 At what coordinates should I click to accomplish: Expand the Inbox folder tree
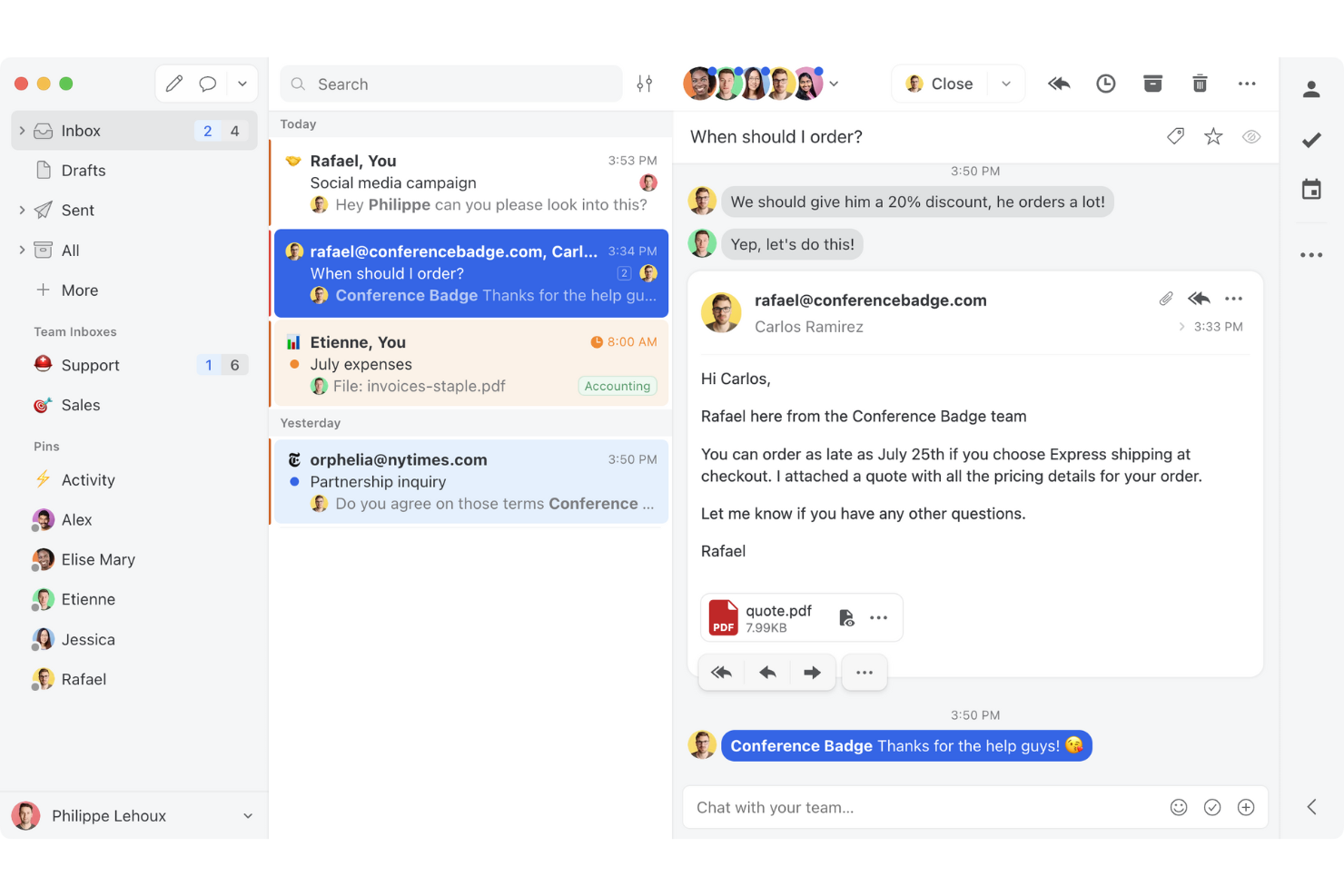pyautogui.click(x=22, y=131)
